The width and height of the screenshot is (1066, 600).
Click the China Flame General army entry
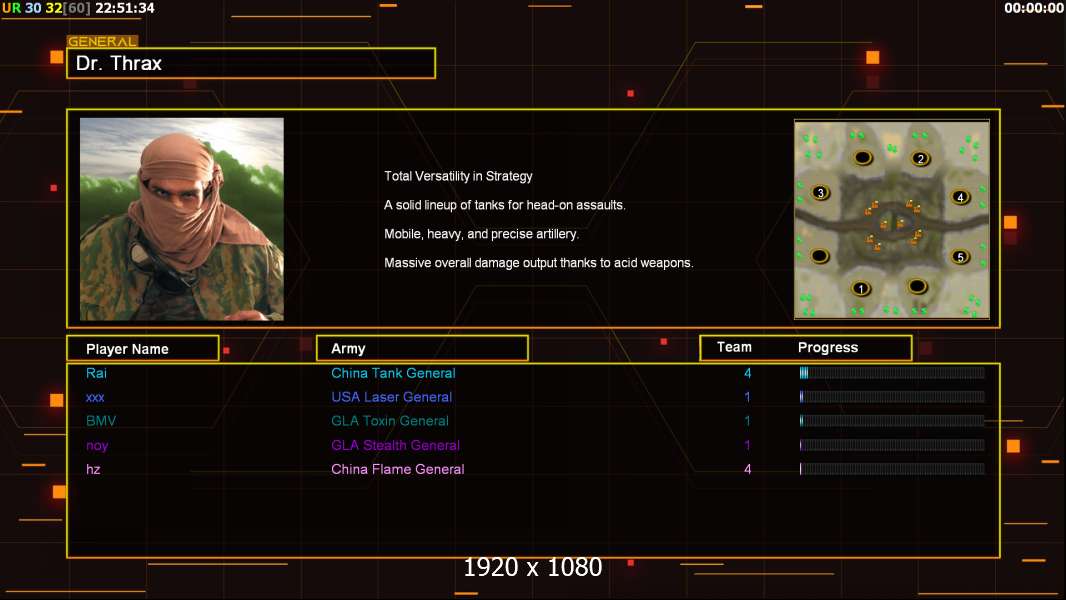398,470
